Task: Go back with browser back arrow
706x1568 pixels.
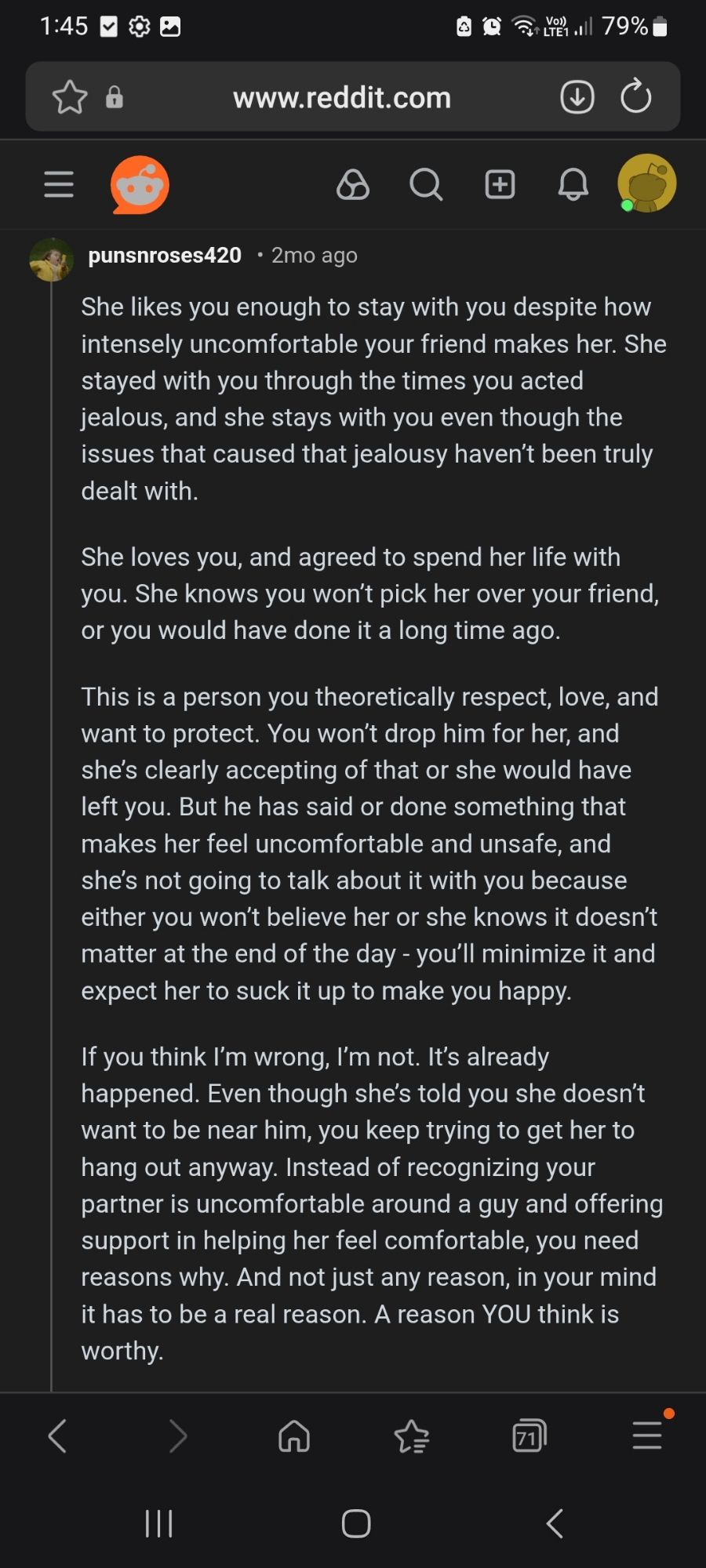Action: tap(58, 1436)
